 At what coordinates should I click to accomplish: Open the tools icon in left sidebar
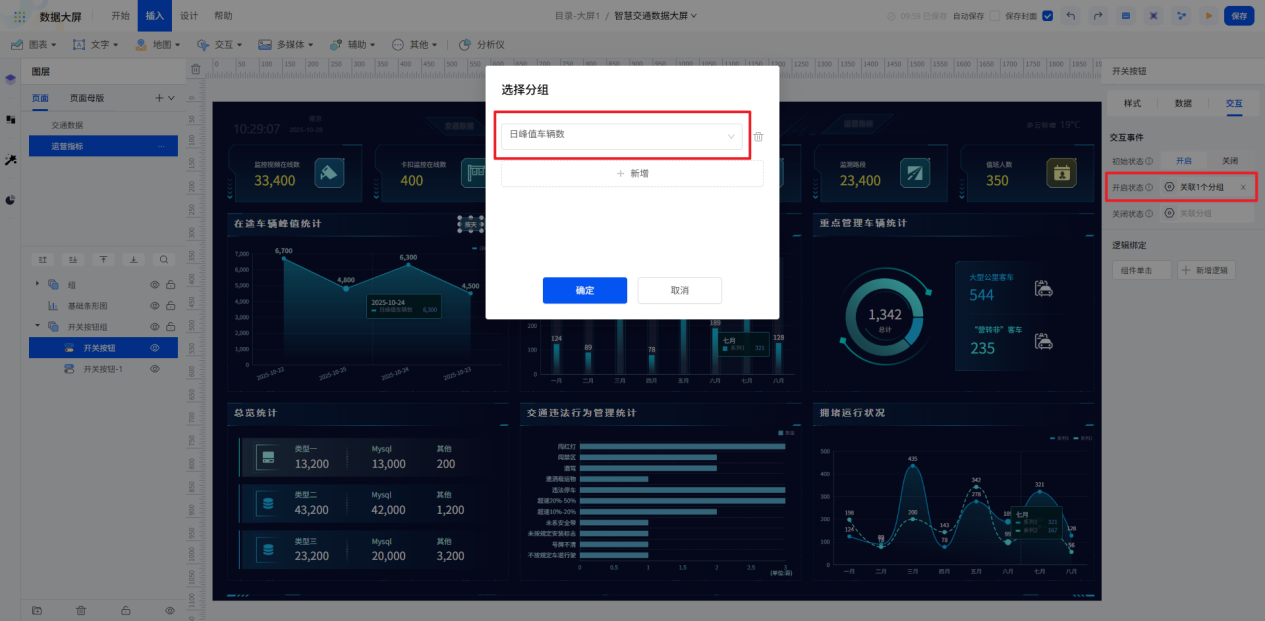tap(10, 160)
